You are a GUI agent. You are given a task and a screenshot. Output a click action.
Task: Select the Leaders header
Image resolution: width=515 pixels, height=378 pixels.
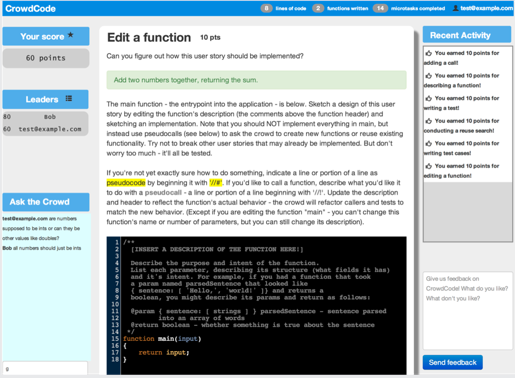tap(46, 99)
